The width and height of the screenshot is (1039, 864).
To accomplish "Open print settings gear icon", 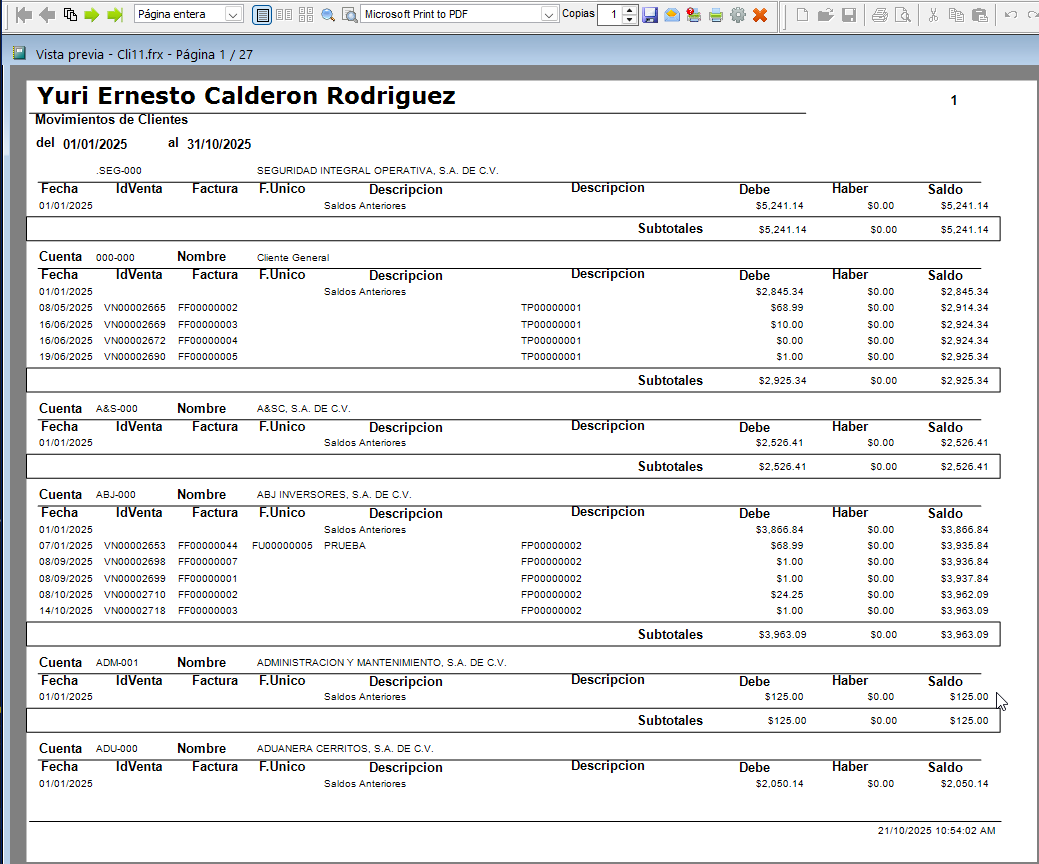I will (738, 15).
